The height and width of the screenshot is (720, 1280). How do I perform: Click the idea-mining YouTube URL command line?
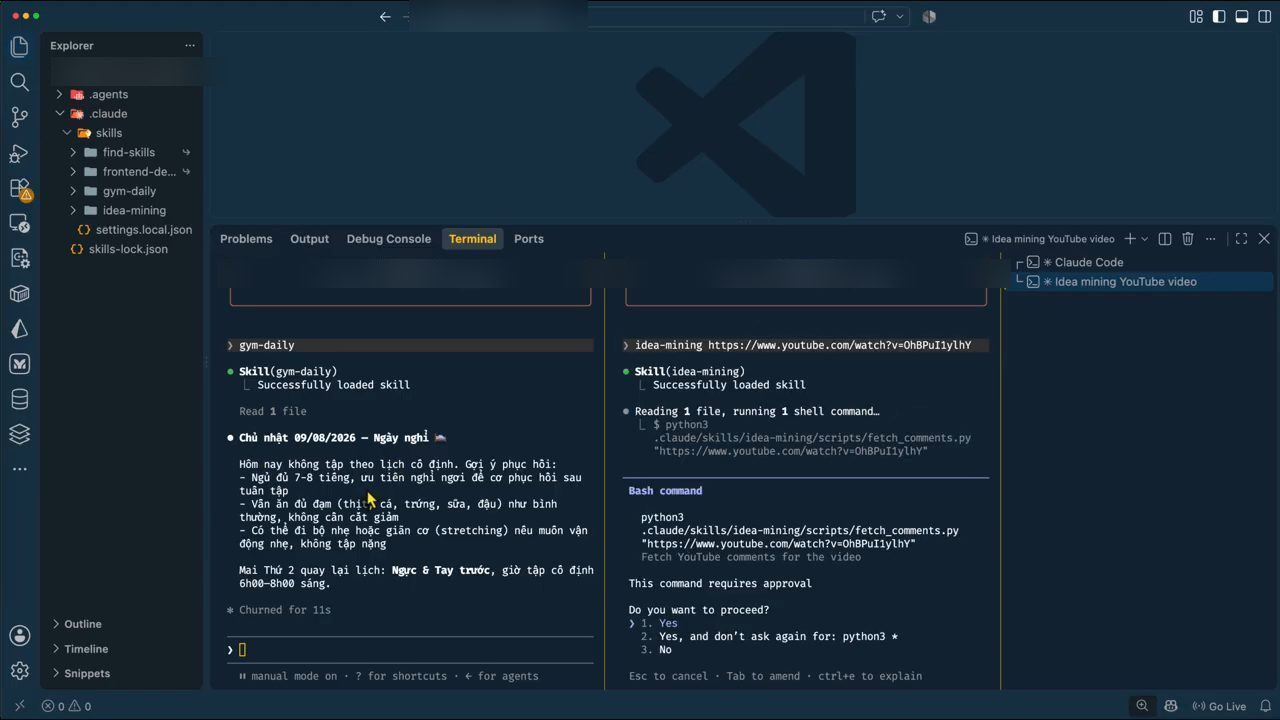pos(805,345)
